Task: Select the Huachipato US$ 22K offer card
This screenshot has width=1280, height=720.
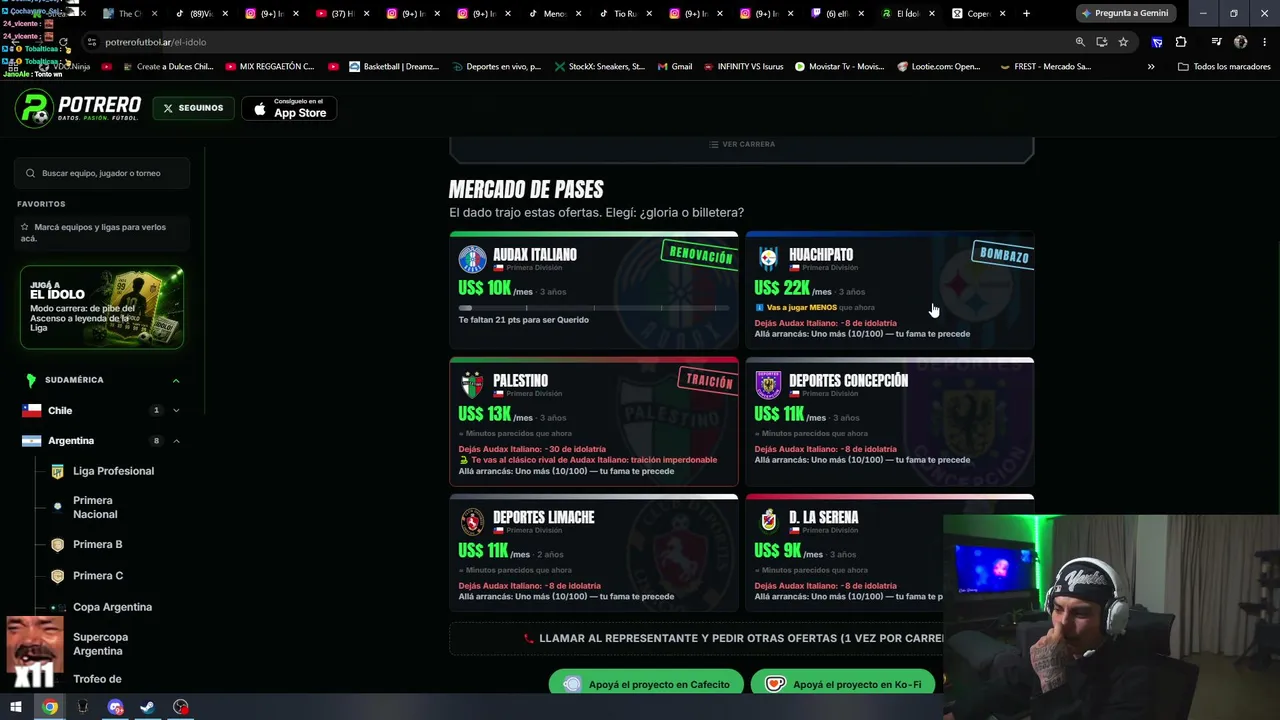Action: tap(890, 290)
